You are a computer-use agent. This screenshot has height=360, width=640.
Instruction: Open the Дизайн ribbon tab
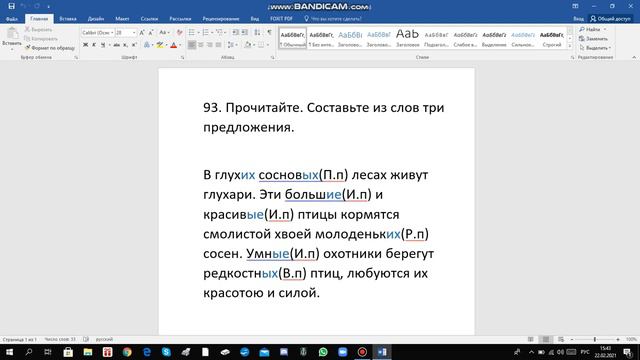(96, 19)
